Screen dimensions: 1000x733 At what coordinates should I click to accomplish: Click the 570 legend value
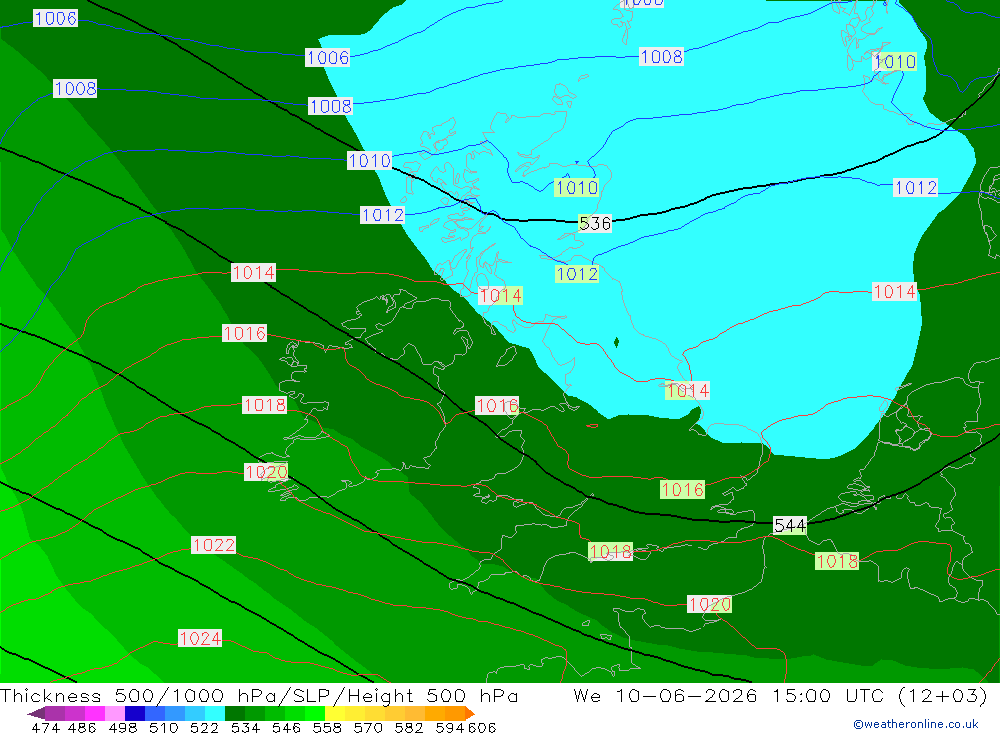click(368, 728)
